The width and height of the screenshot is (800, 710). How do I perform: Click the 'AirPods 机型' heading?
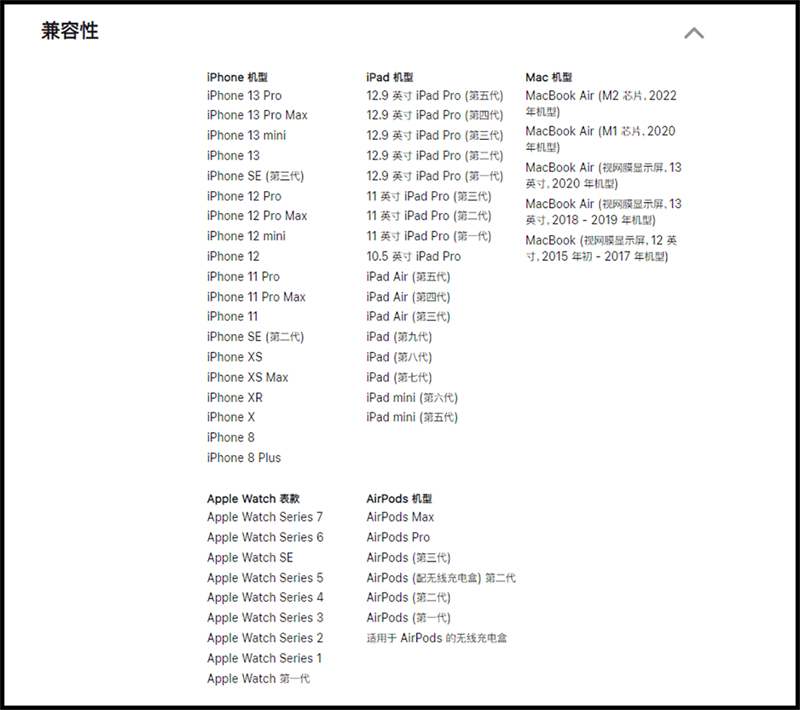click(x=399, y=499)
